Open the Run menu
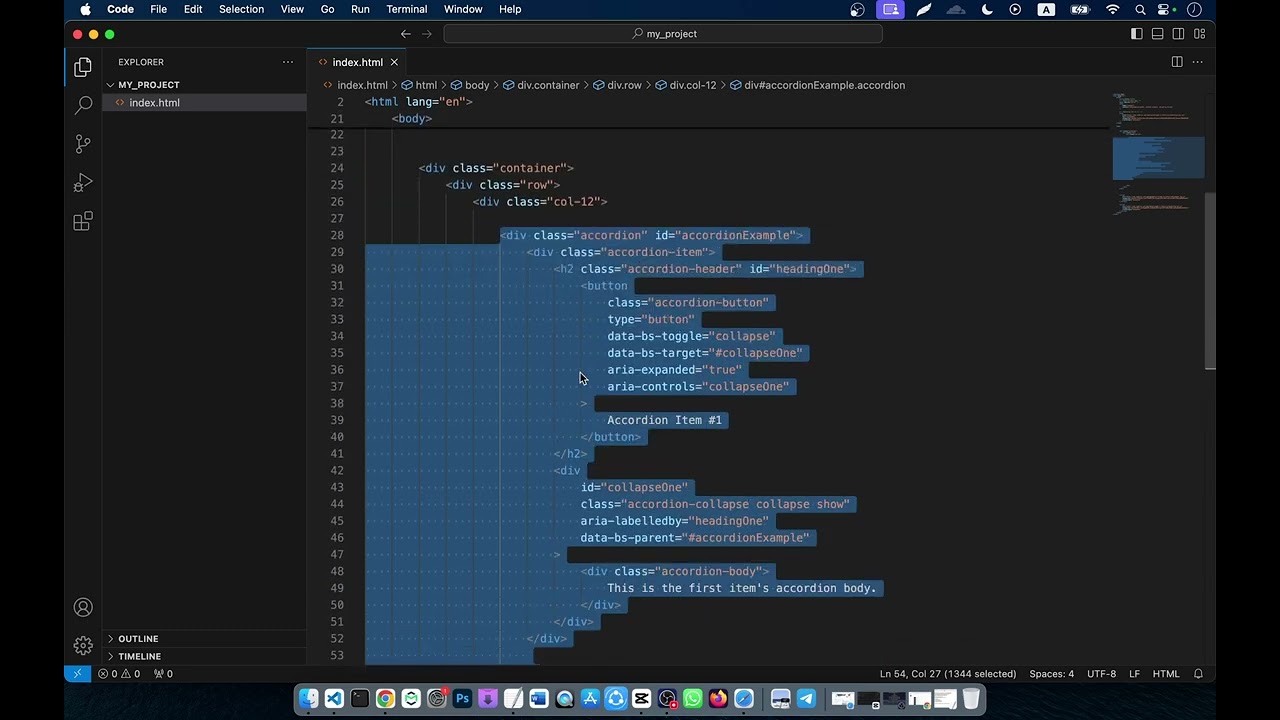Screen dimensions: 1280x720 360,9
